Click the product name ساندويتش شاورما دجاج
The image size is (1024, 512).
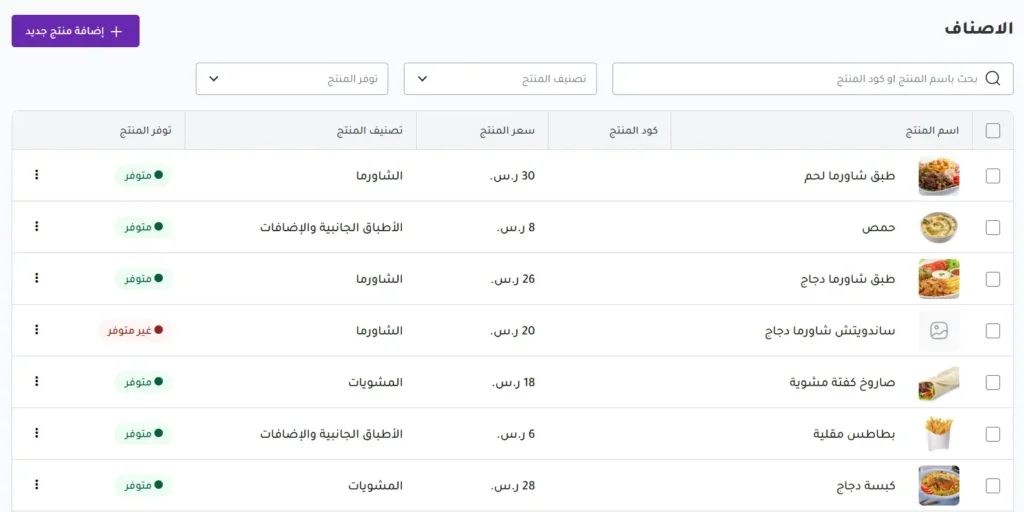tap(830, 331)
